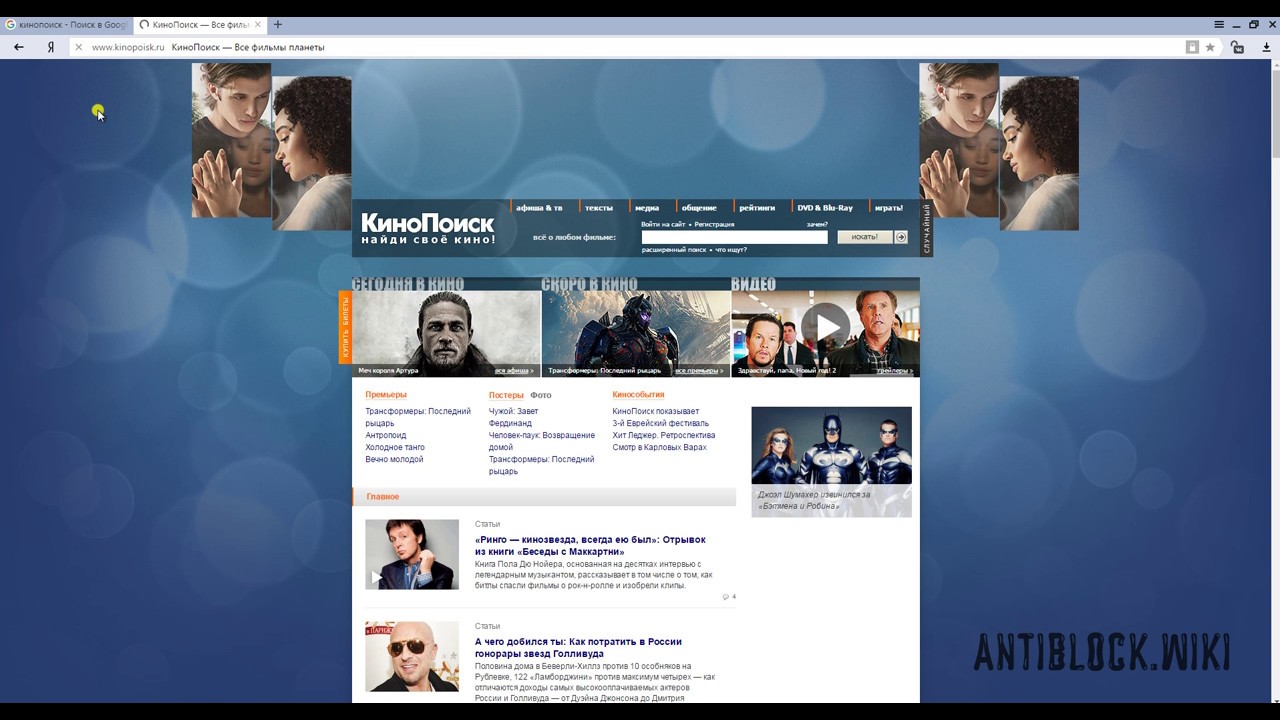The height and width of the screenshot is (720, 1280).
Task: Click the vertical 'СЛУЧАЙНЫЙ' random film tab
Action: click(x=926, y=228)
